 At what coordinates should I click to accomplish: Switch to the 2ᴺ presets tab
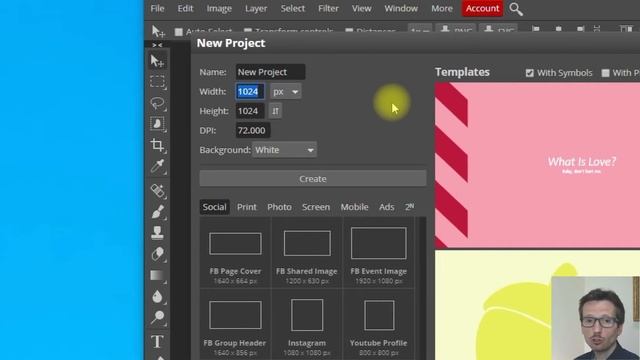coord(409,207)
